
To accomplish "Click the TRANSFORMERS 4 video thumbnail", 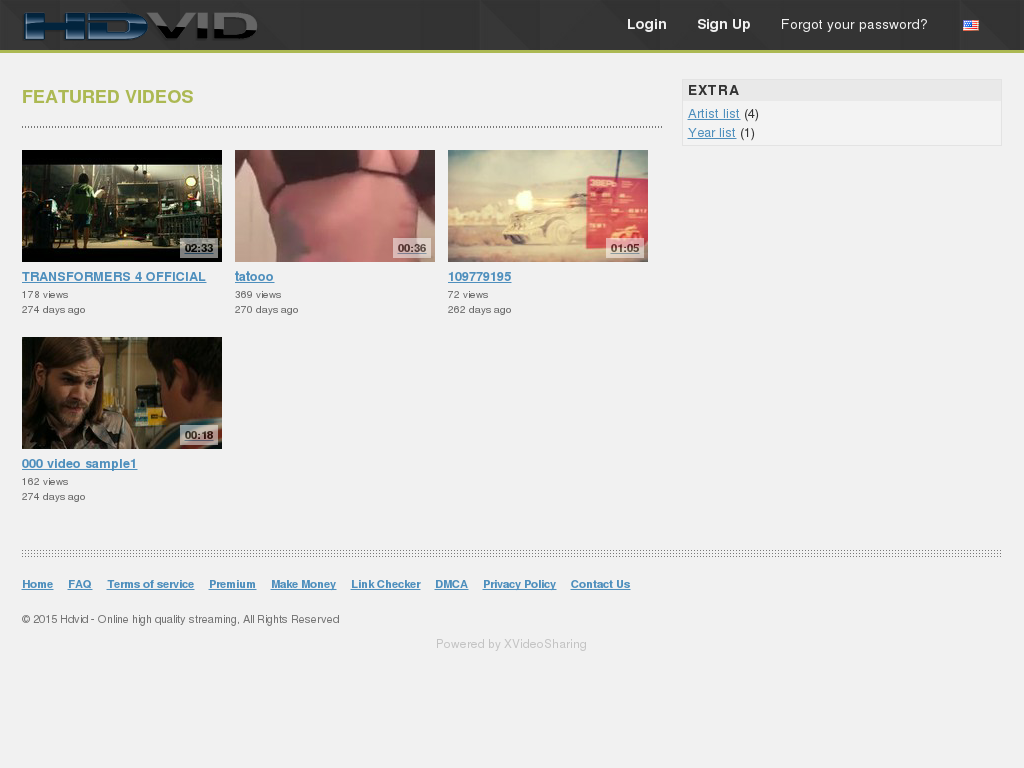I will [121, 205].
